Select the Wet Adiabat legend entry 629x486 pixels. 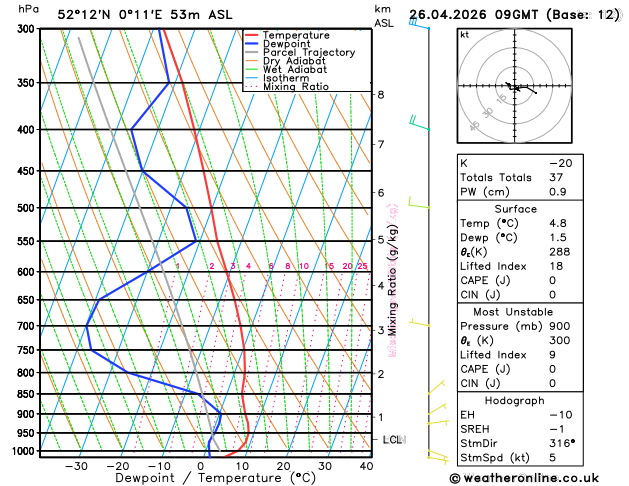pyautogui.click(x=295, y=69)
